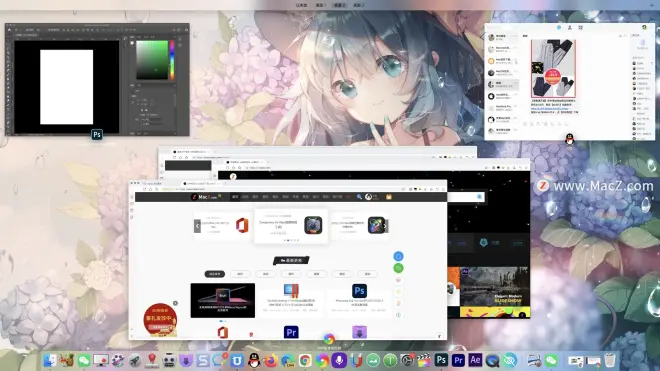Viewport: 660px width, 371px height.
Task: Launch Final Cut Pro from the Dock
Action: [x=424, y=360]
